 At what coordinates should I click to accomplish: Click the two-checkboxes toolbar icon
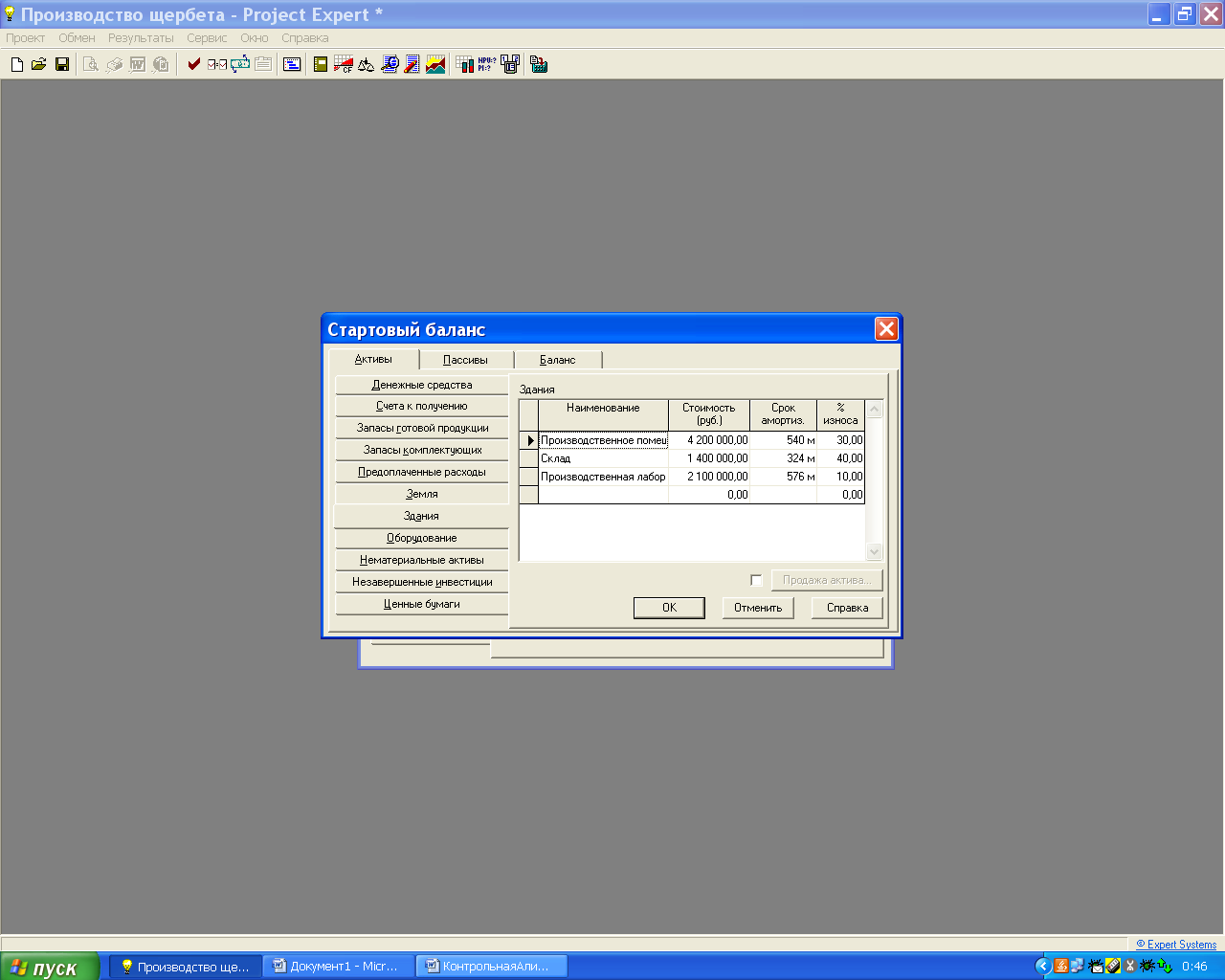[217, 64]
